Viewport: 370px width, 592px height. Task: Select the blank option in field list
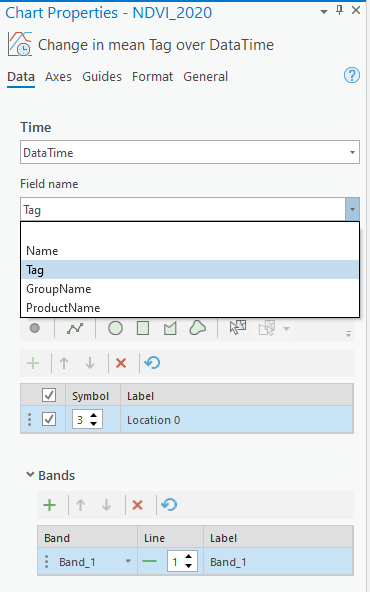pos(190,233)
